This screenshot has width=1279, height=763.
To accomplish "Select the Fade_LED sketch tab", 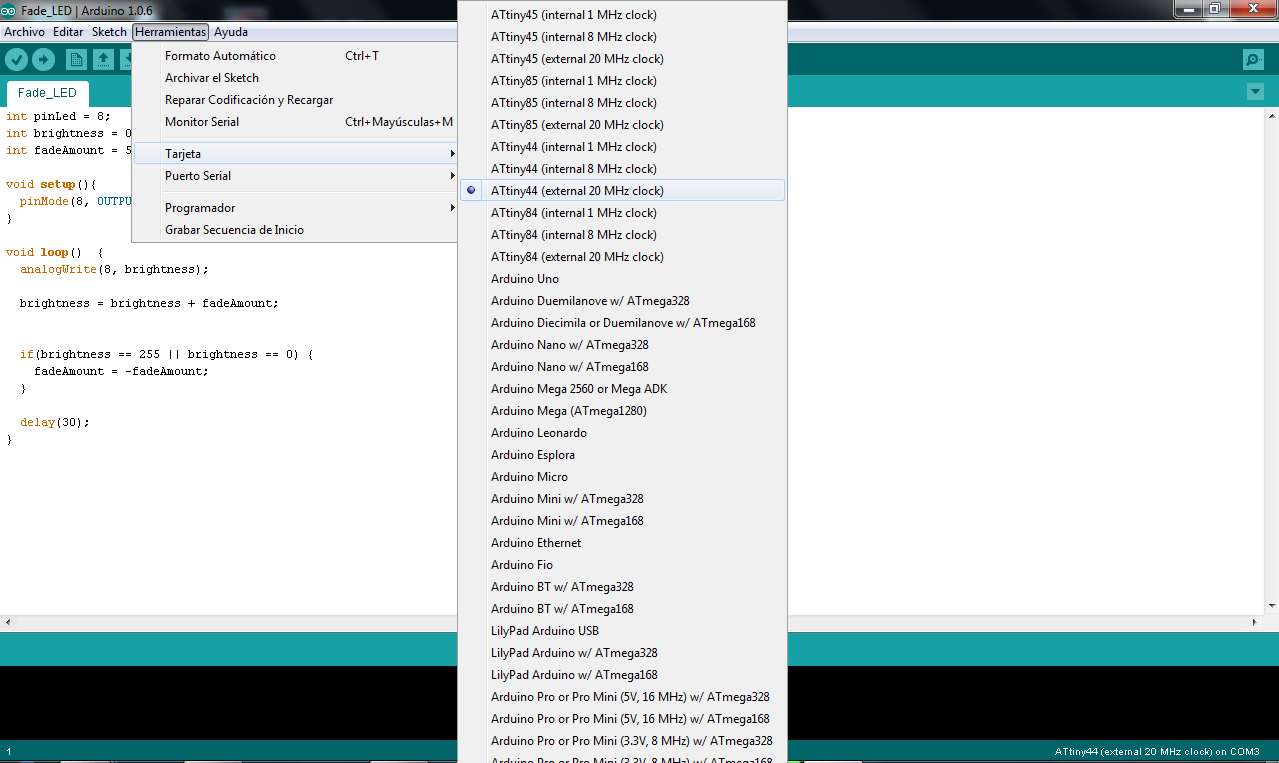I will pos(47,93).
